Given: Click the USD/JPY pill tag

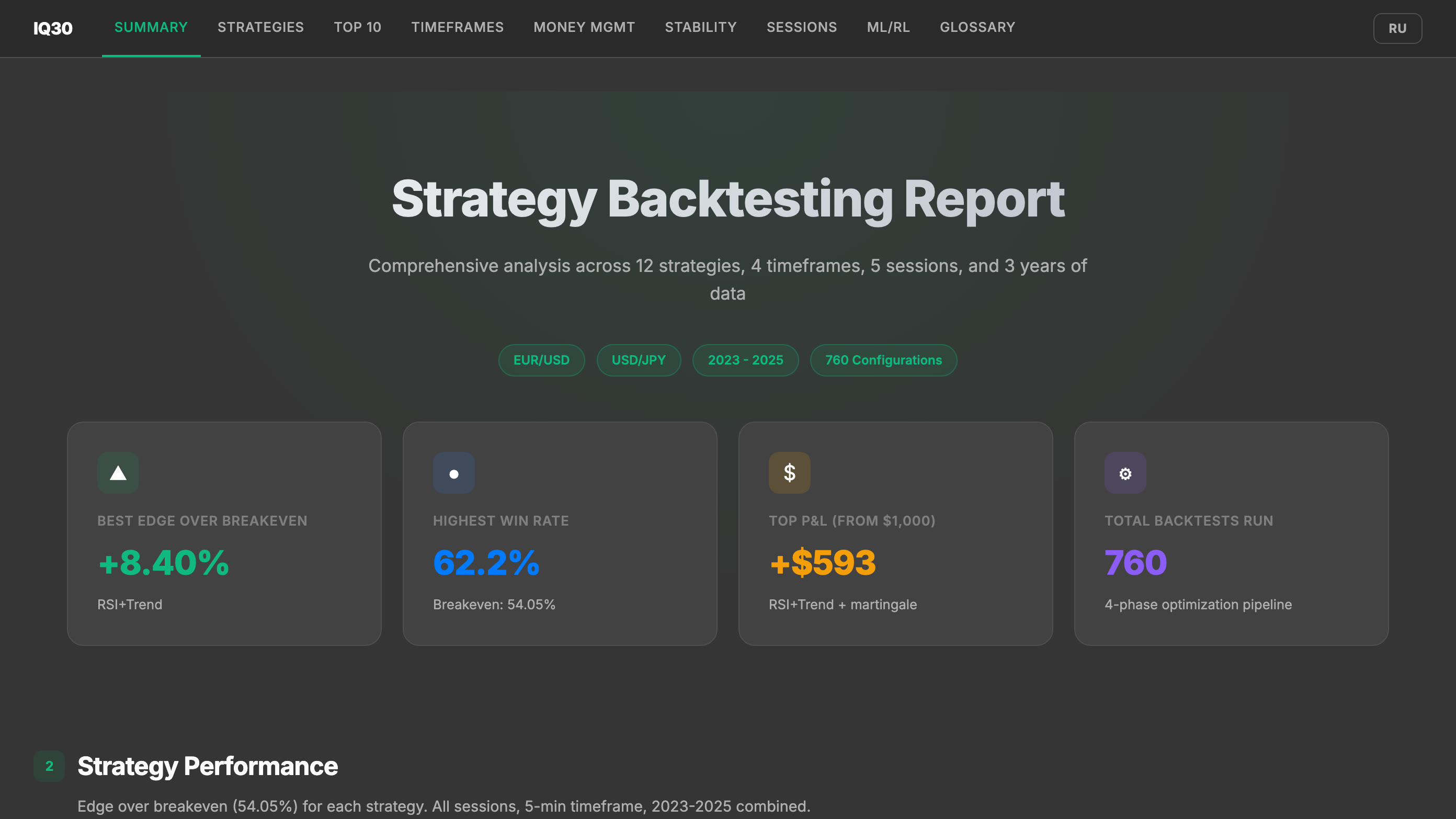Looking at the screenshot, I should pyautogui.click(x=639, y=360).
